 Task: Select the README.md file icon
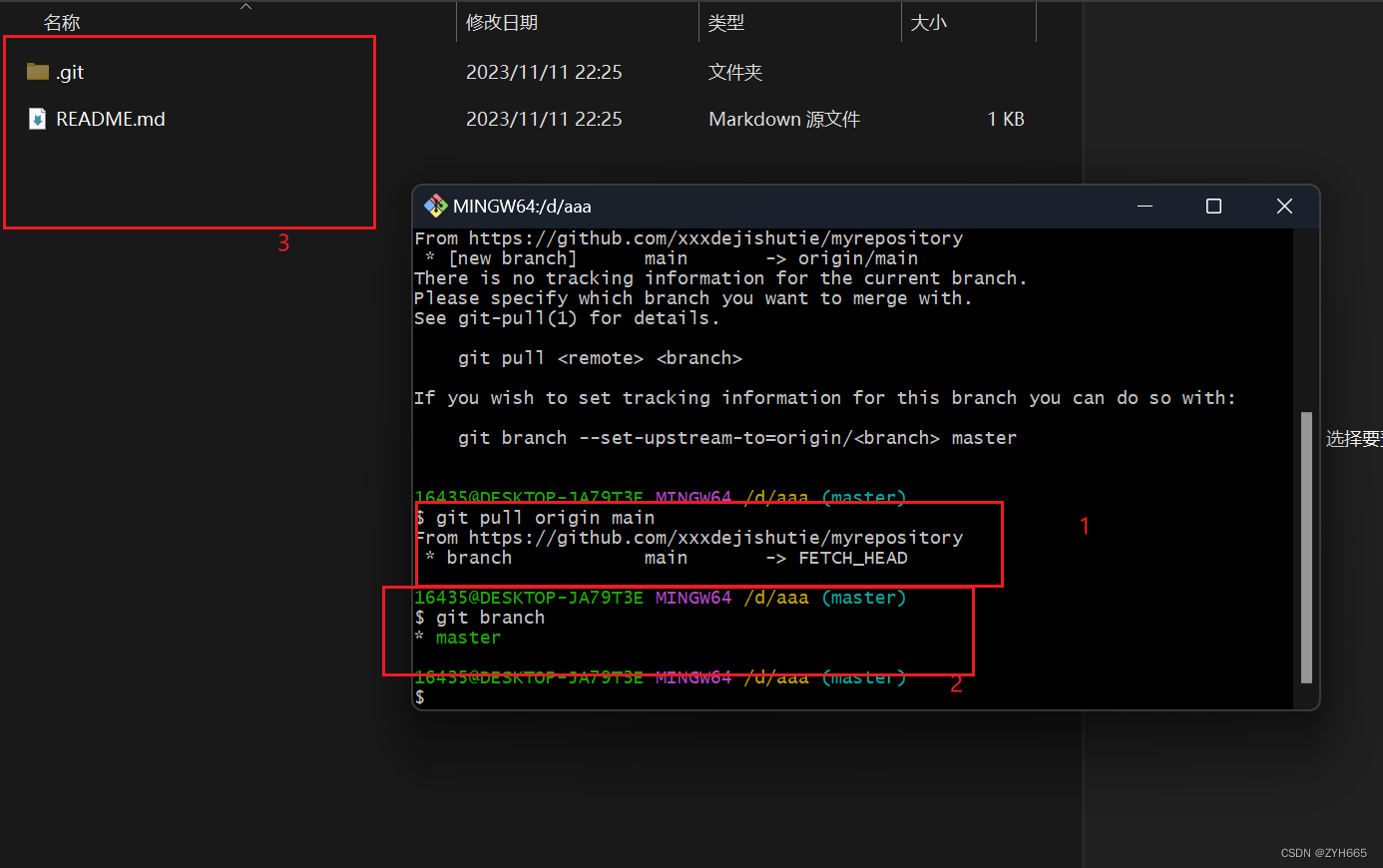pos(37,119)
